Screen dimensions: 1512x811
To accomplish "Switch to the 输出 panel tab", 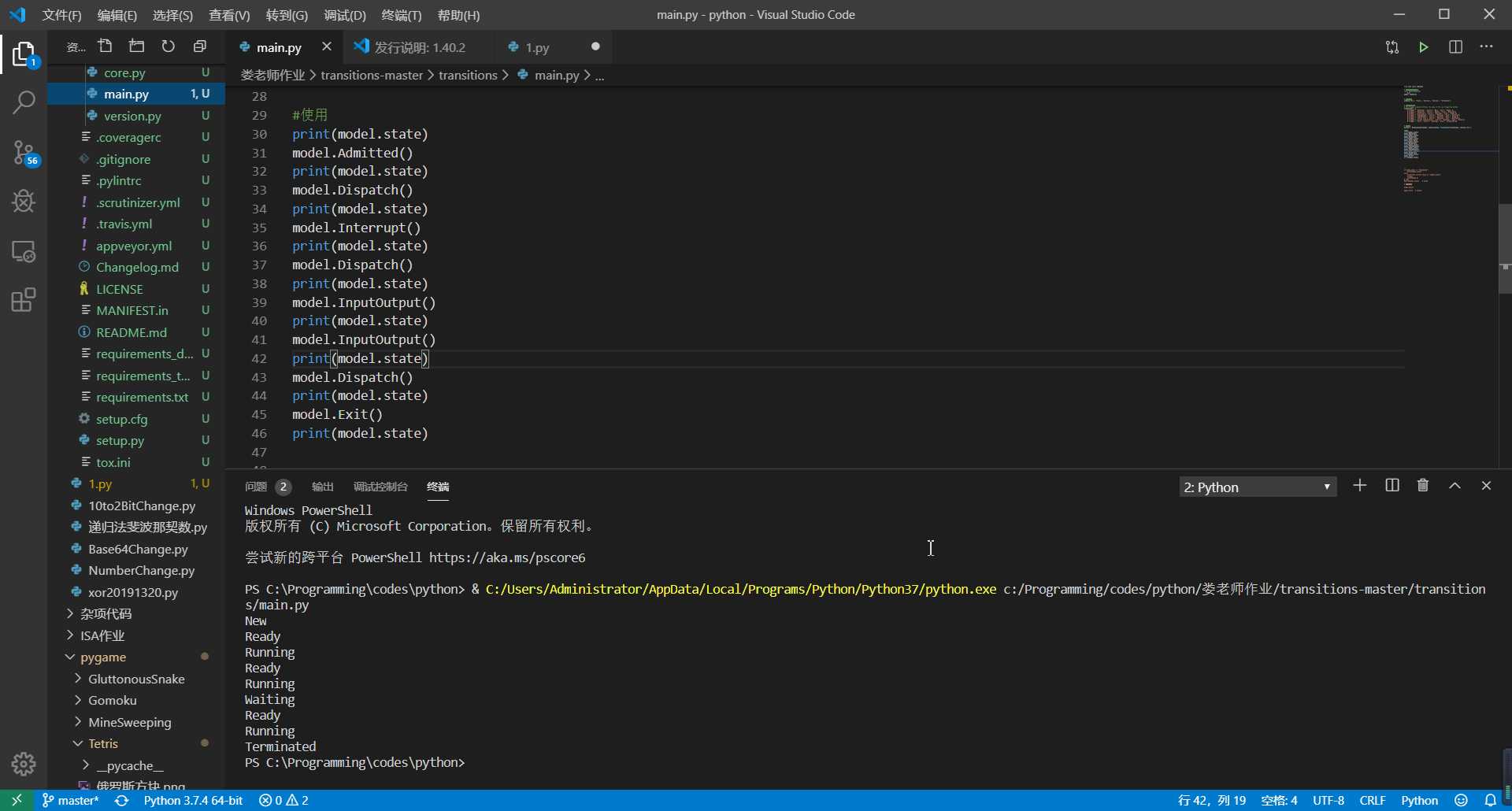I will pos(323,487).
